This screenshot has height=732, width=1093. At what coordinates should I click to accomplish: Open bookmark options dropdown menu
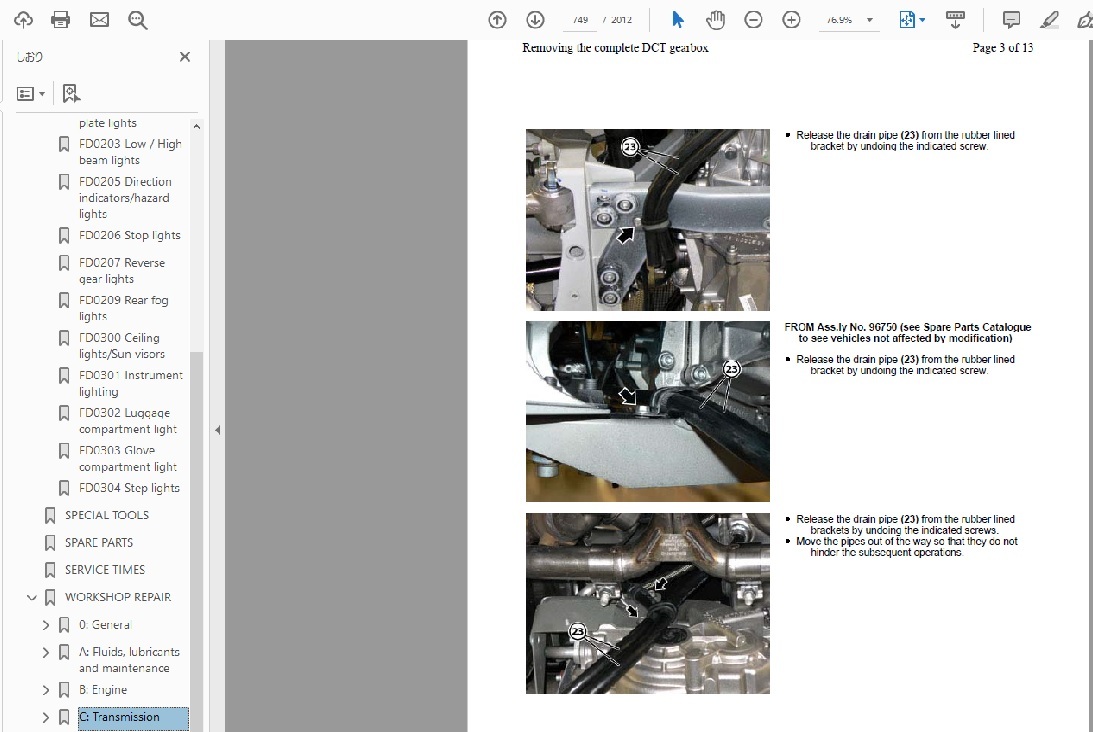(31, 94)
